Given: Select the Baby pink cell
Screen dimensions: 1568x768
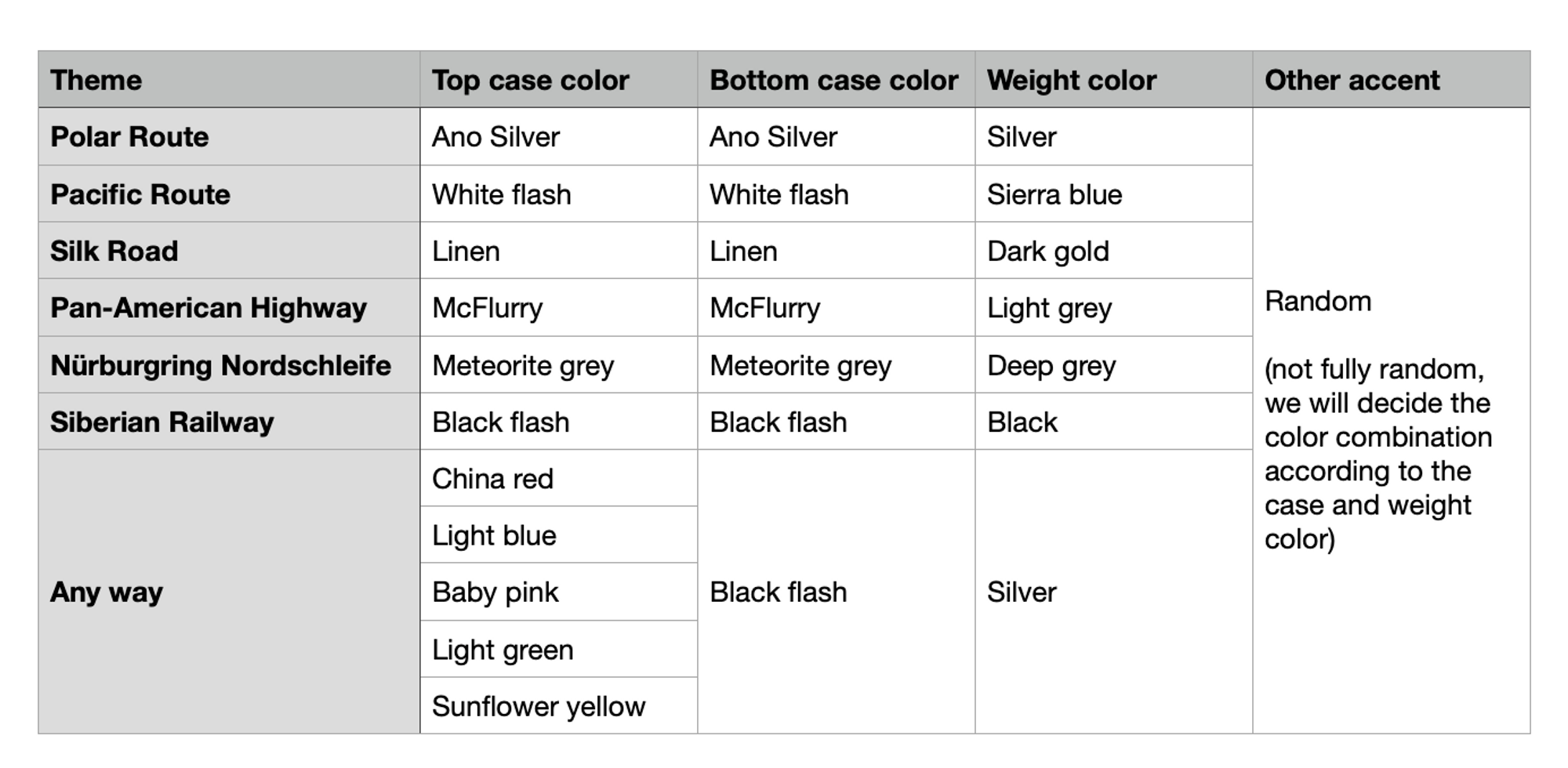Looking at the screenshot, I should tap(495, 592).
